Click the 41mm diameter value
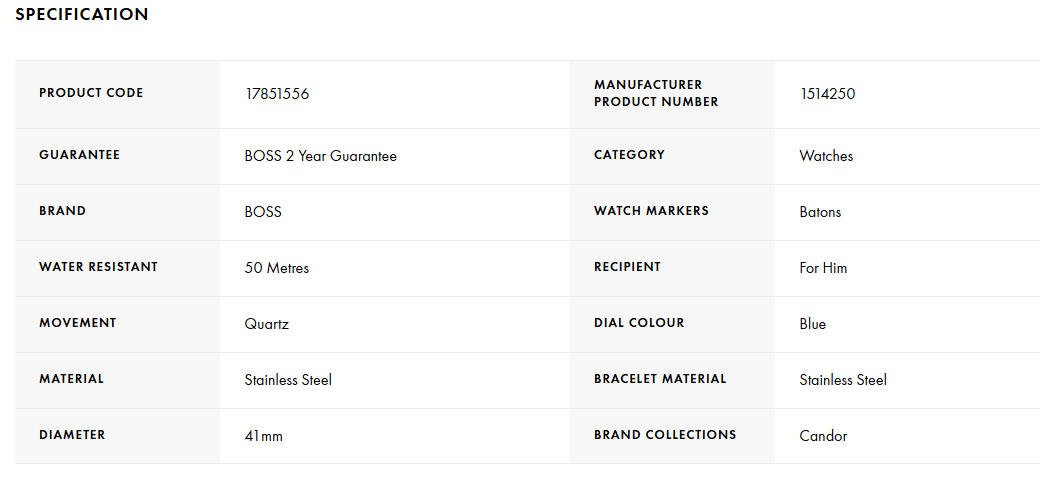The image size is (1040, 484). point(263,436)
